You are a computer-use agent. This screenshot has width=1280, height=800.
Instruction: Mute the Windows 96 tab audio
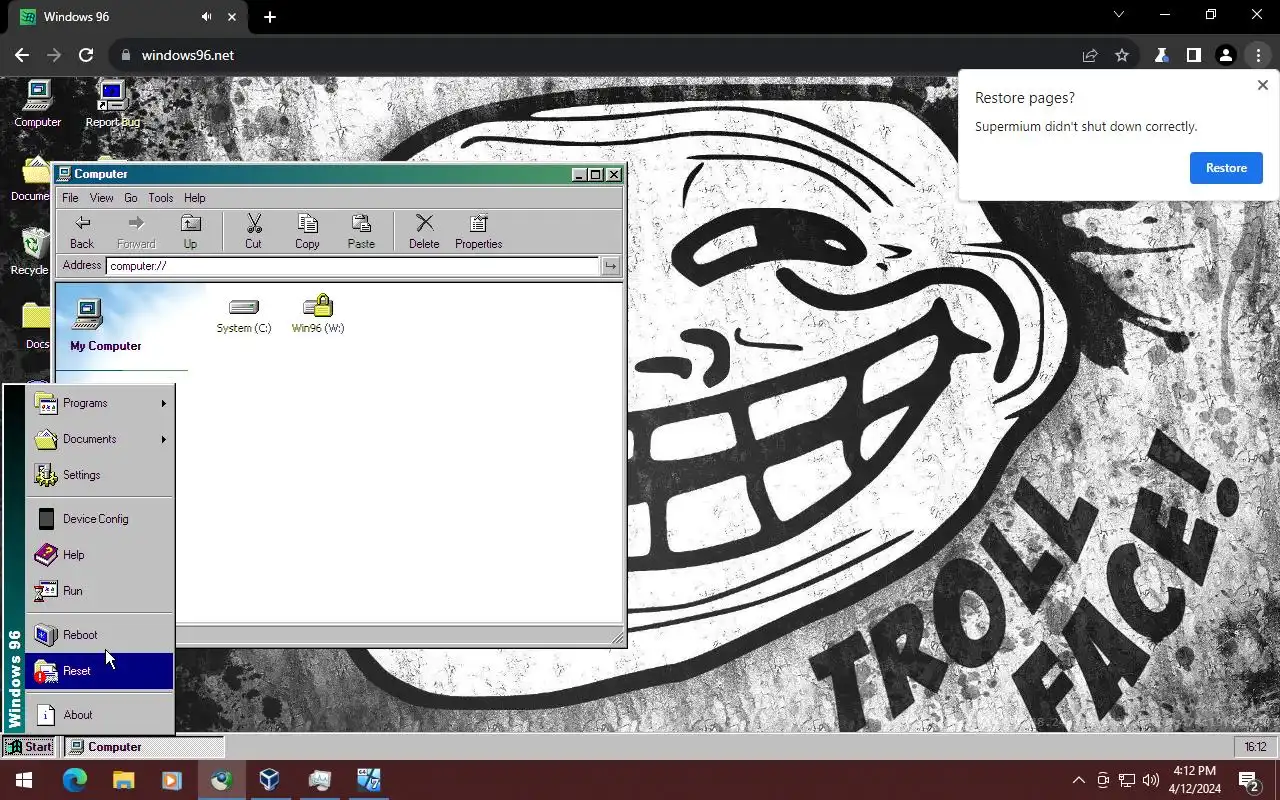pyautogui.click(x=206, y=17)
